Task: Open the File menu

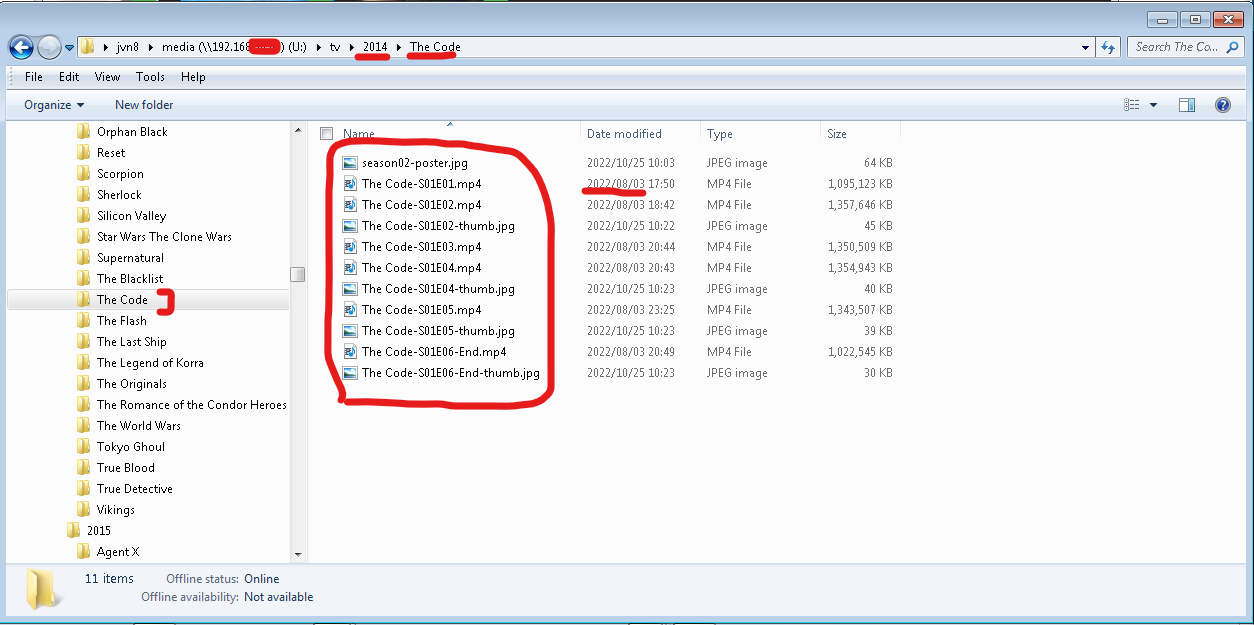Action: tap(34, 77)
